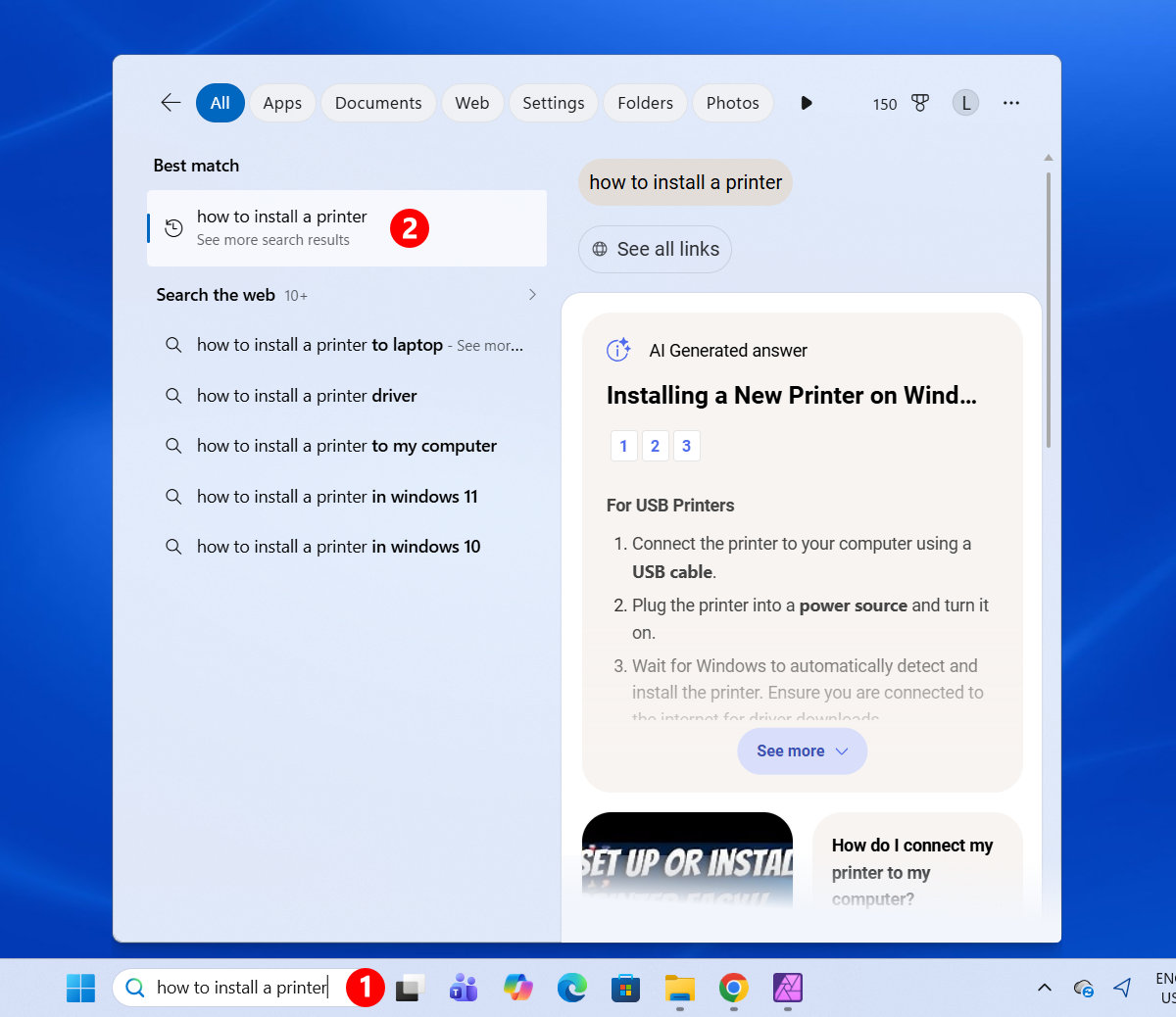The width and height of the screenshot is (1176, 1017).
Task: Expand the answer with See more
Action: pos(802,751)
